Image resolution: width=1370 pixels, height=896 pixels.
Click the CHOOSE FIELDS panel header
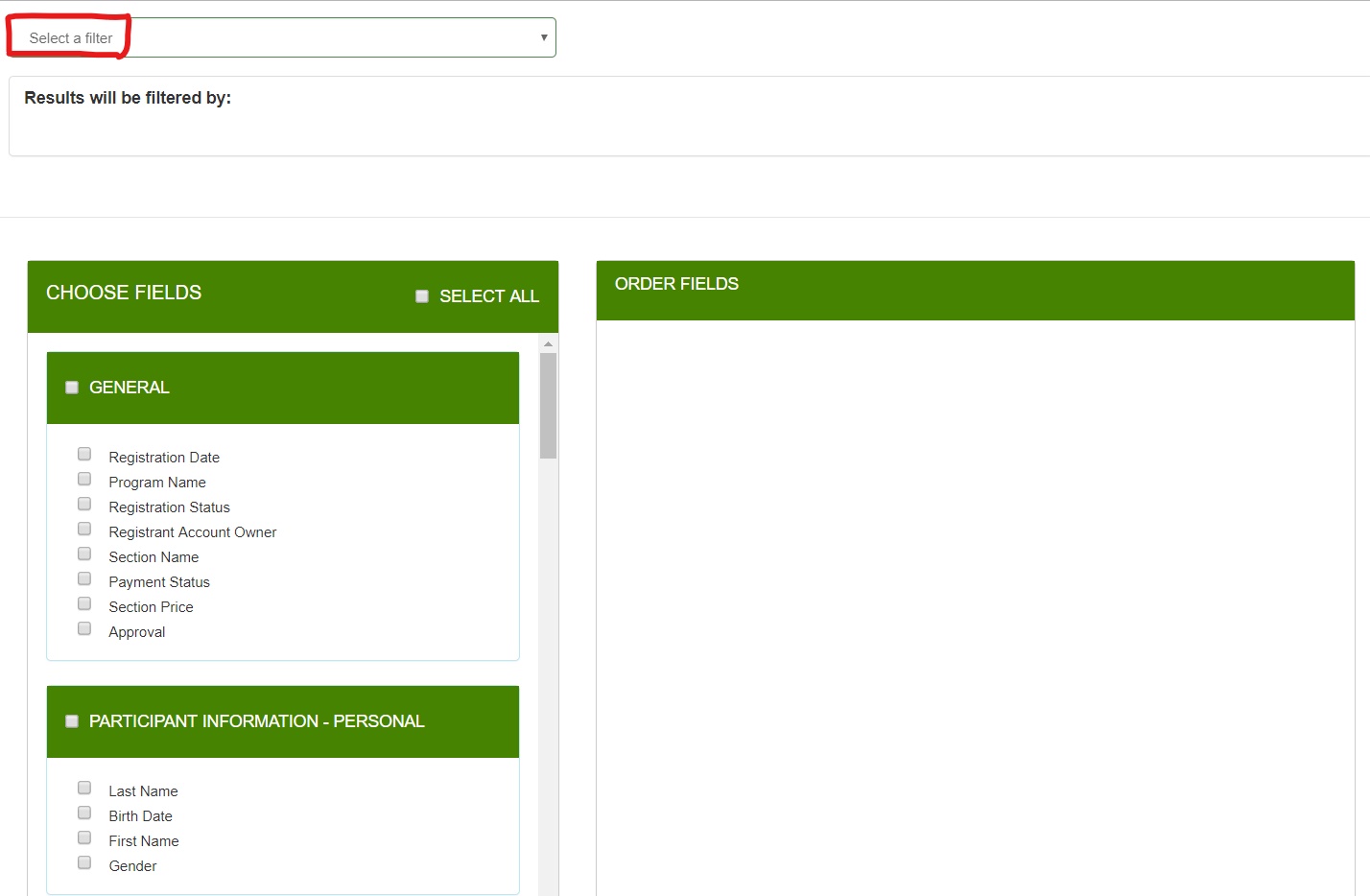click(x=123, y=293)
